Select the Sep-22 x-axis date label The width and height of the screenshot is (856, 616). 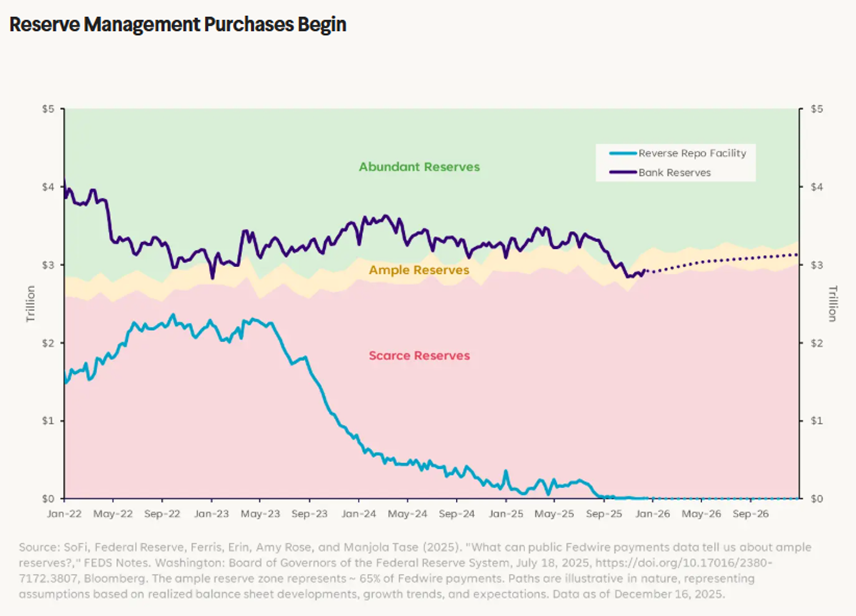point(162,513)
